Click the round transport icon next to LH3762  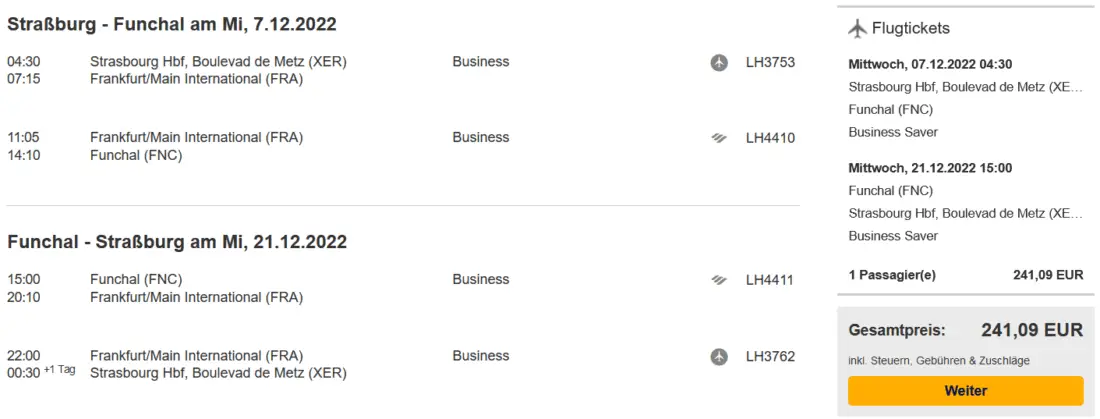pyautogui.click(x=719, y=356)
